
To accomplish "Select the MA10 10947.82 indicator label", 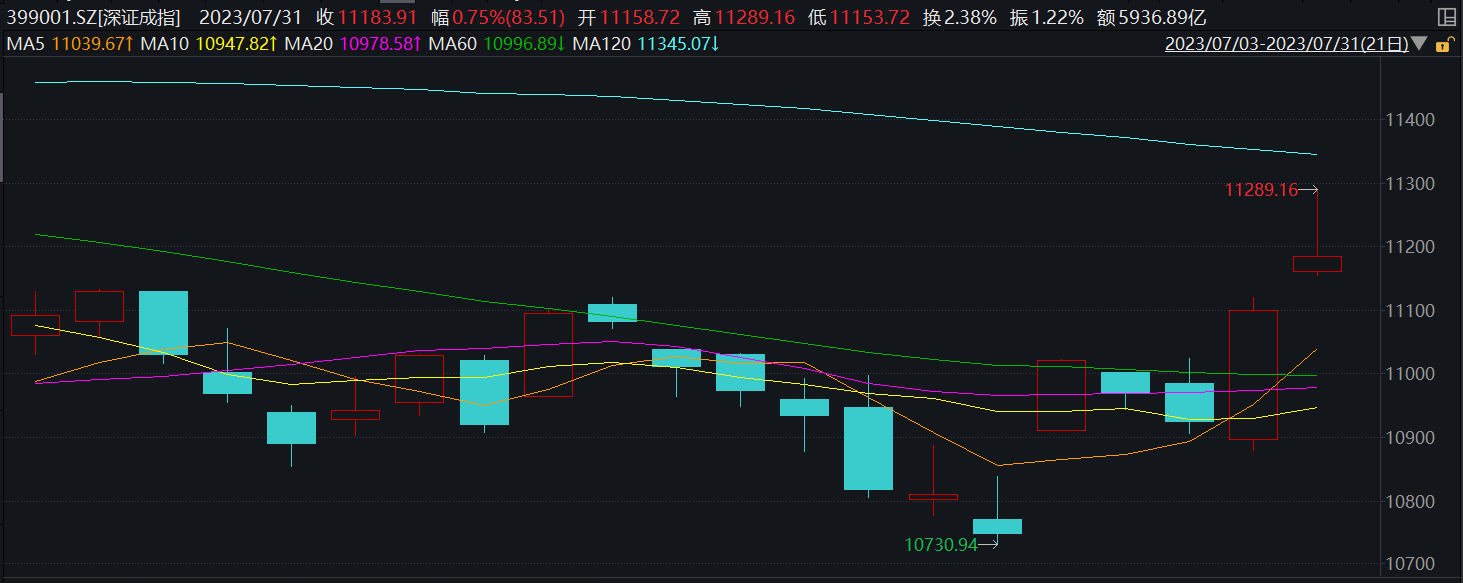I will (x=209, y=44).
